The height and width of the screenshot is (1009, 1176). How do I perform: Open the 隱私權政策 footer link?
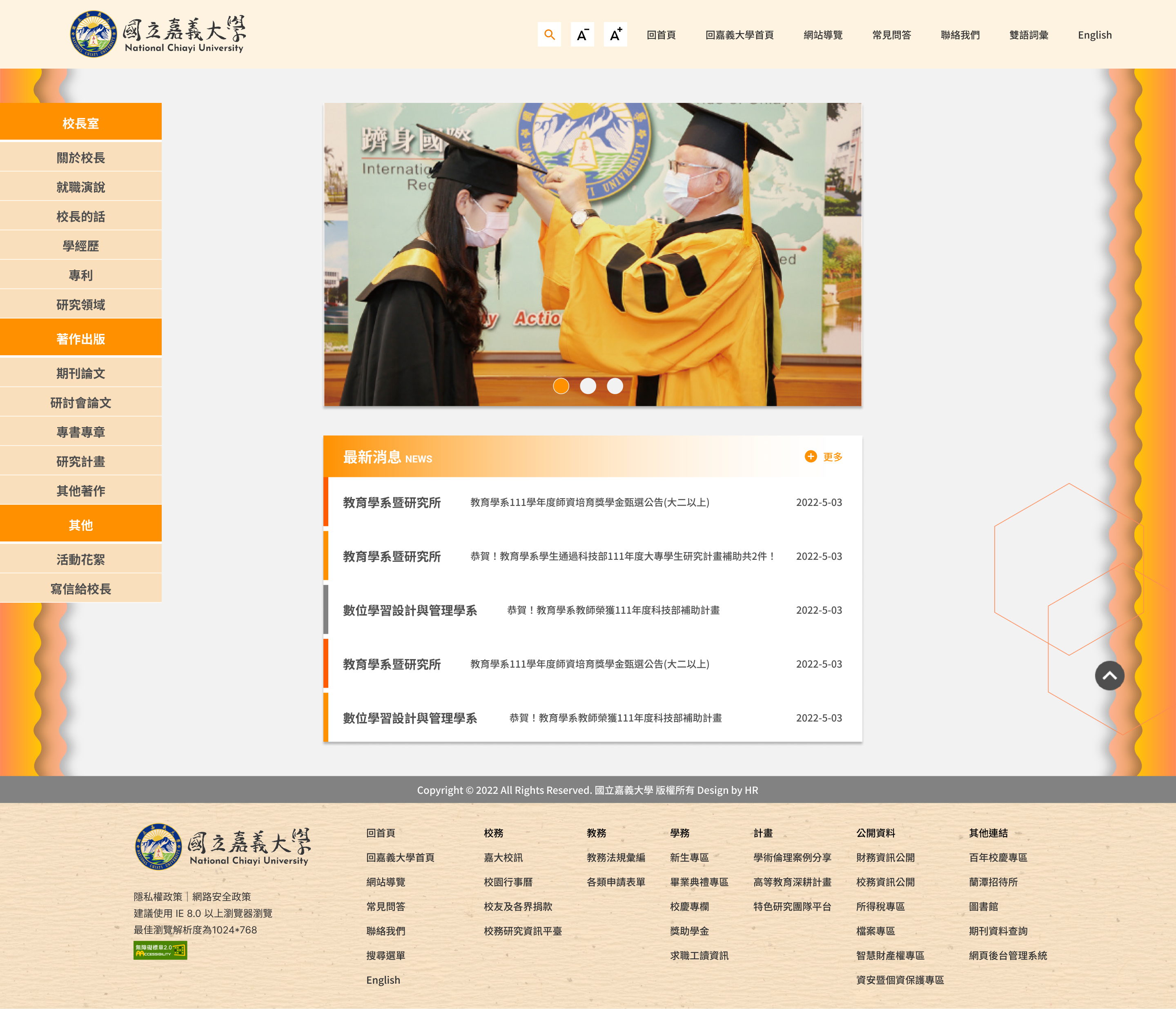[x=158, y=897]
